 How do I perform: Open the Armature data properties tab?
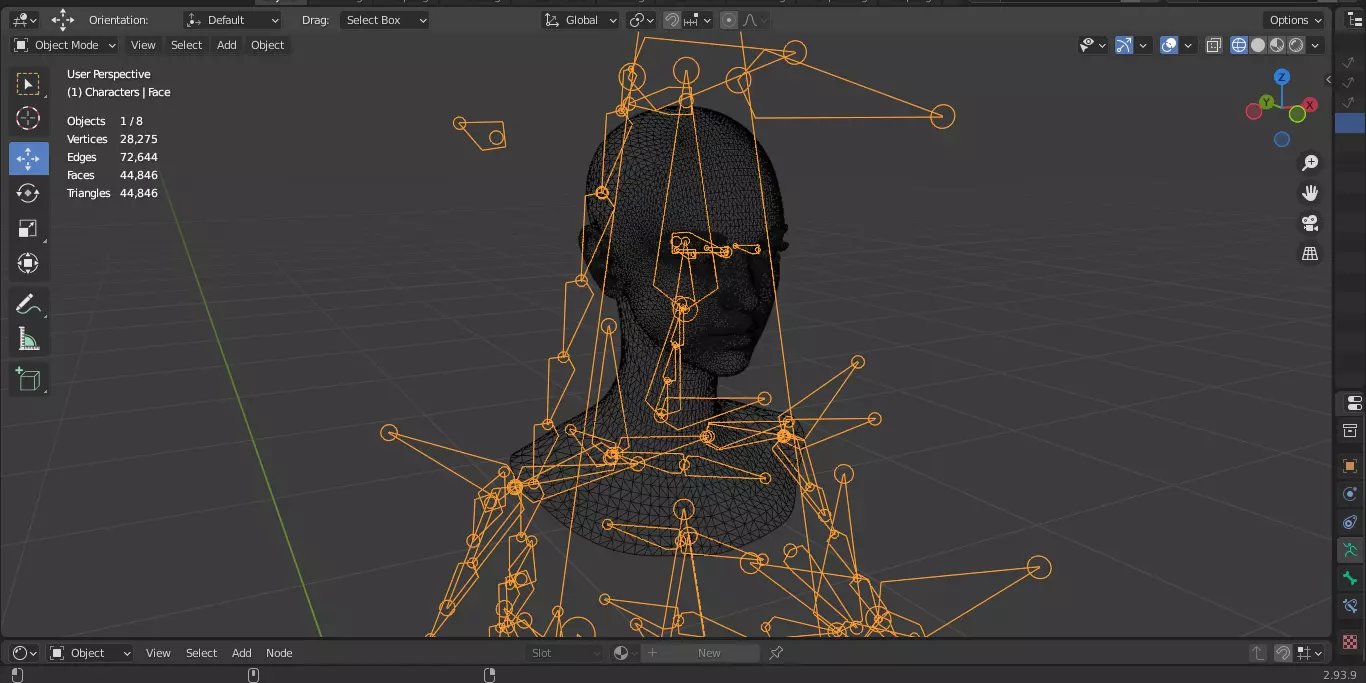click(x=1350, y=550)
